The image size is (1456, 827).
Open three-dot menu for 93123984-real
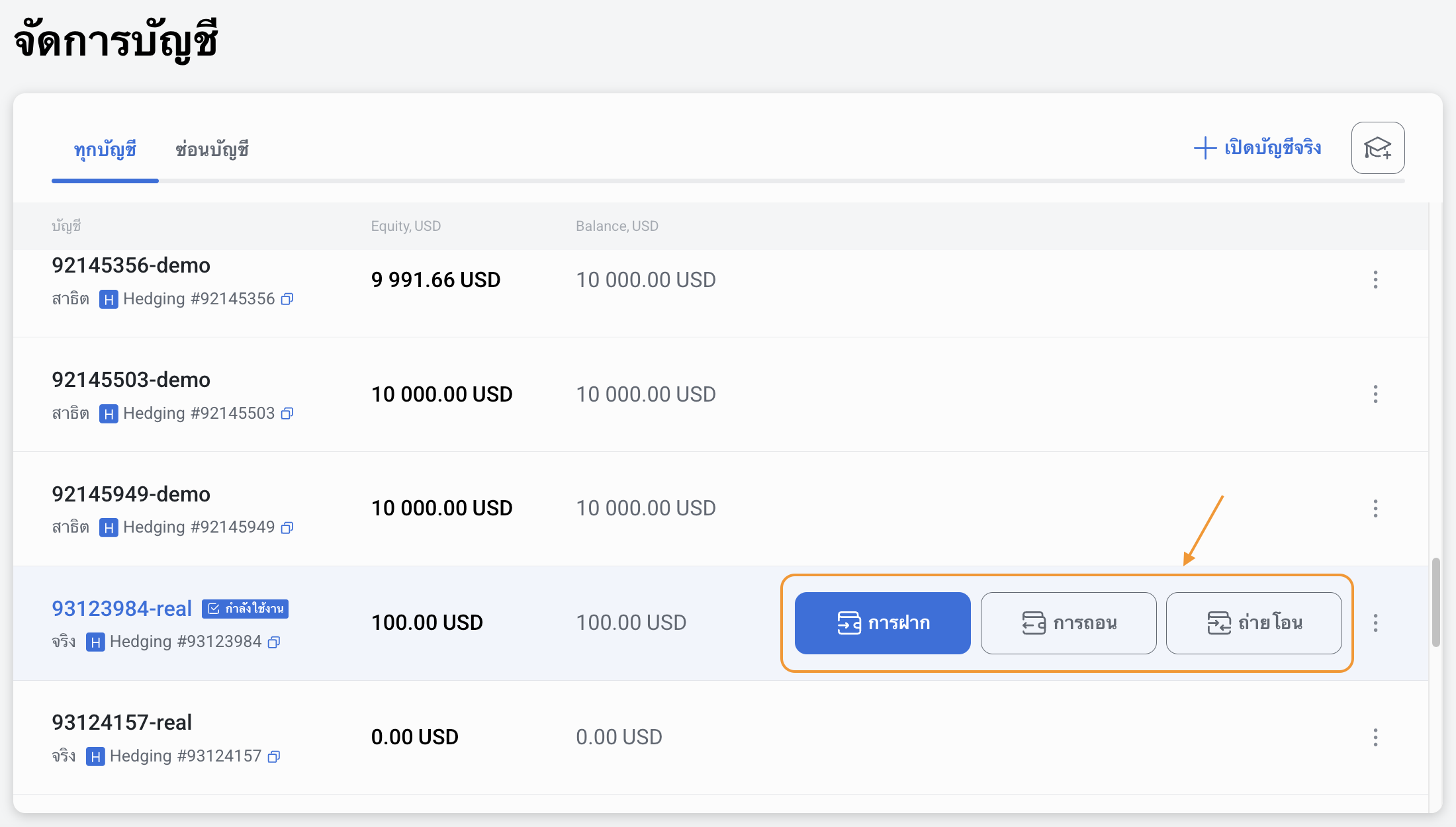tap(1375, 623)
